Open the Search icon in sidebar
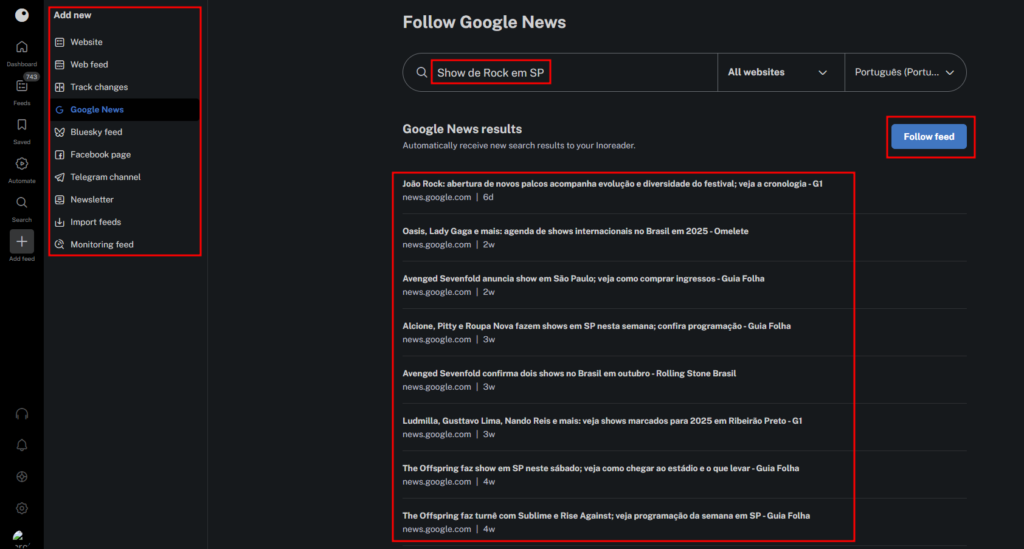Viewport: 1024px width, 549px height. coord(22,203)
